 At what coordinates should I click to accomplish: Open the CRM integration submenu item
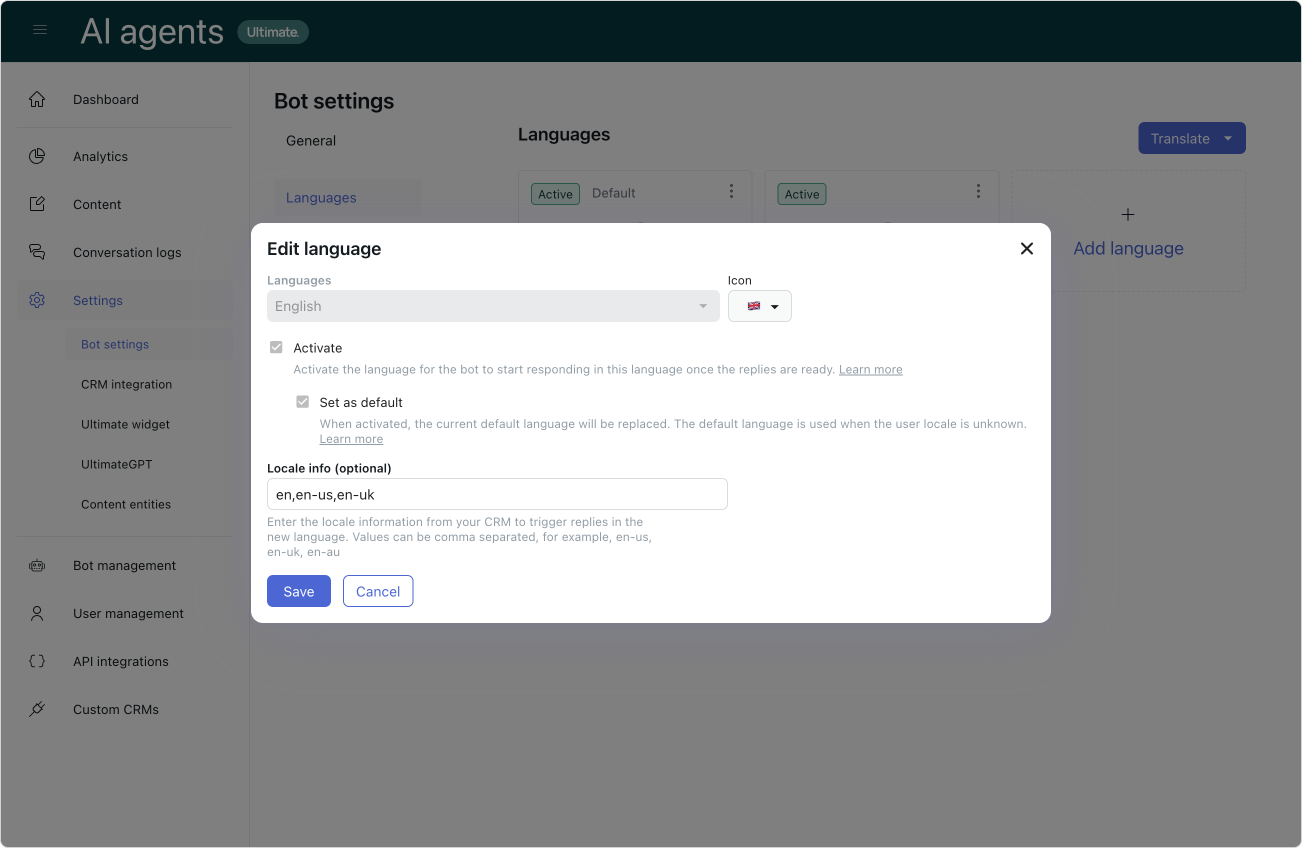(126, 384)
